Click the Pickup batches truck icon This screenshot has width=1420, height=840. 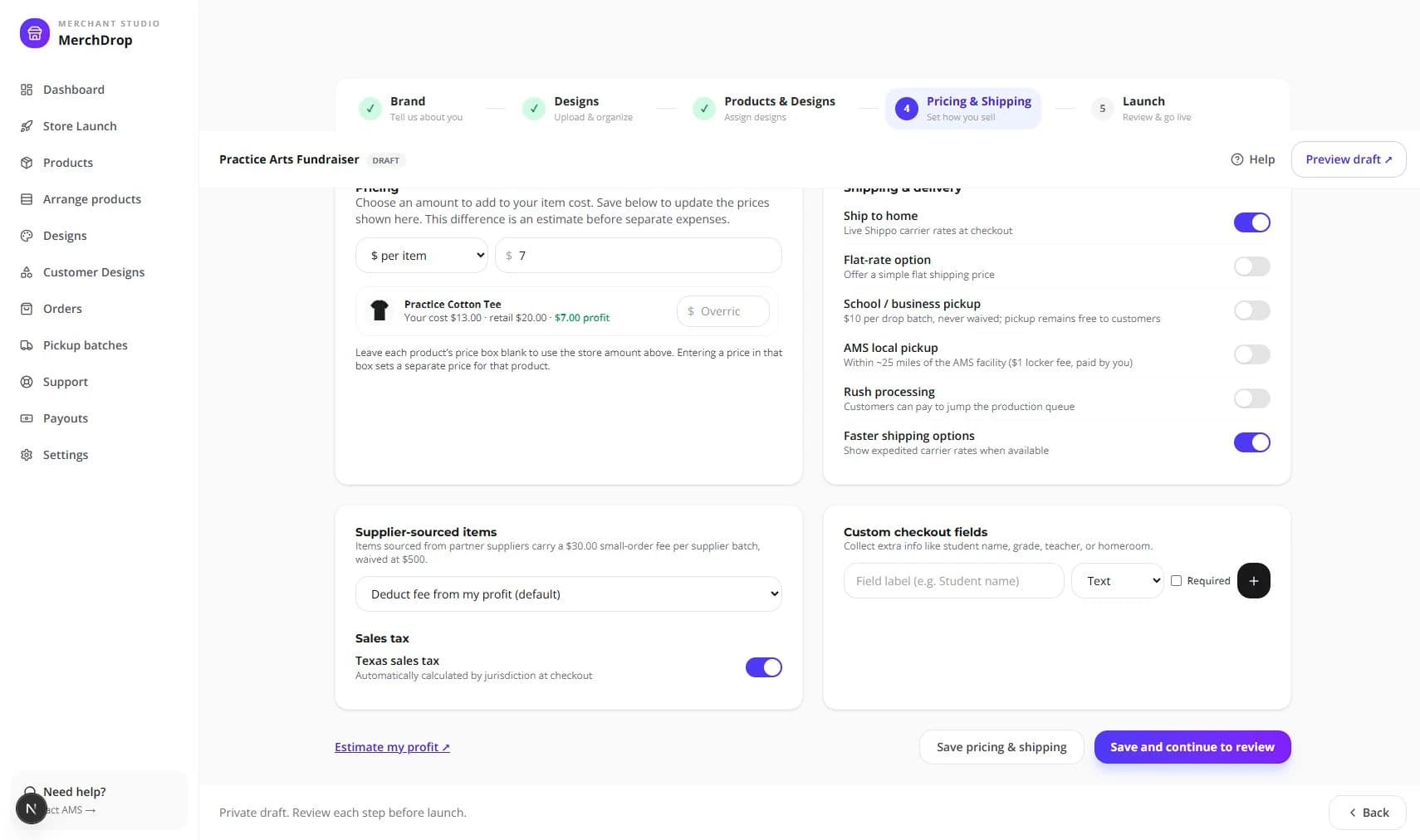point(27,345)
